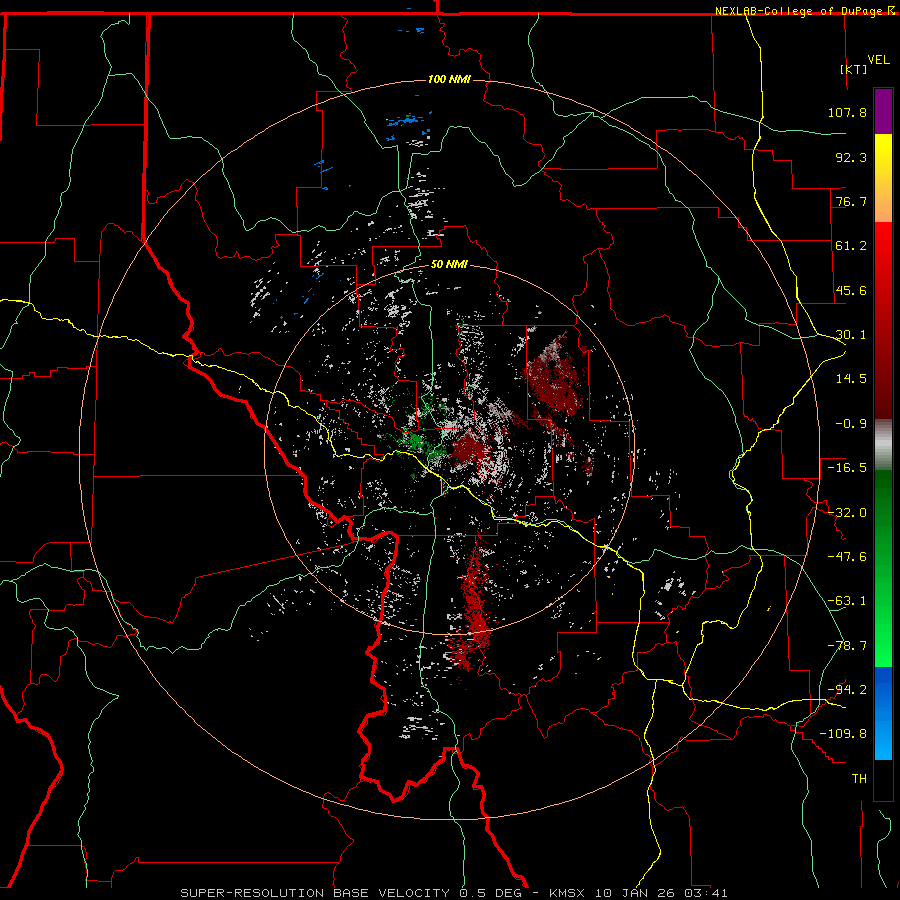Click the 107.8 velocity scale value
The width and height of the screenshot is (900, 900).
pyautogui.click(x=847, y=112)
